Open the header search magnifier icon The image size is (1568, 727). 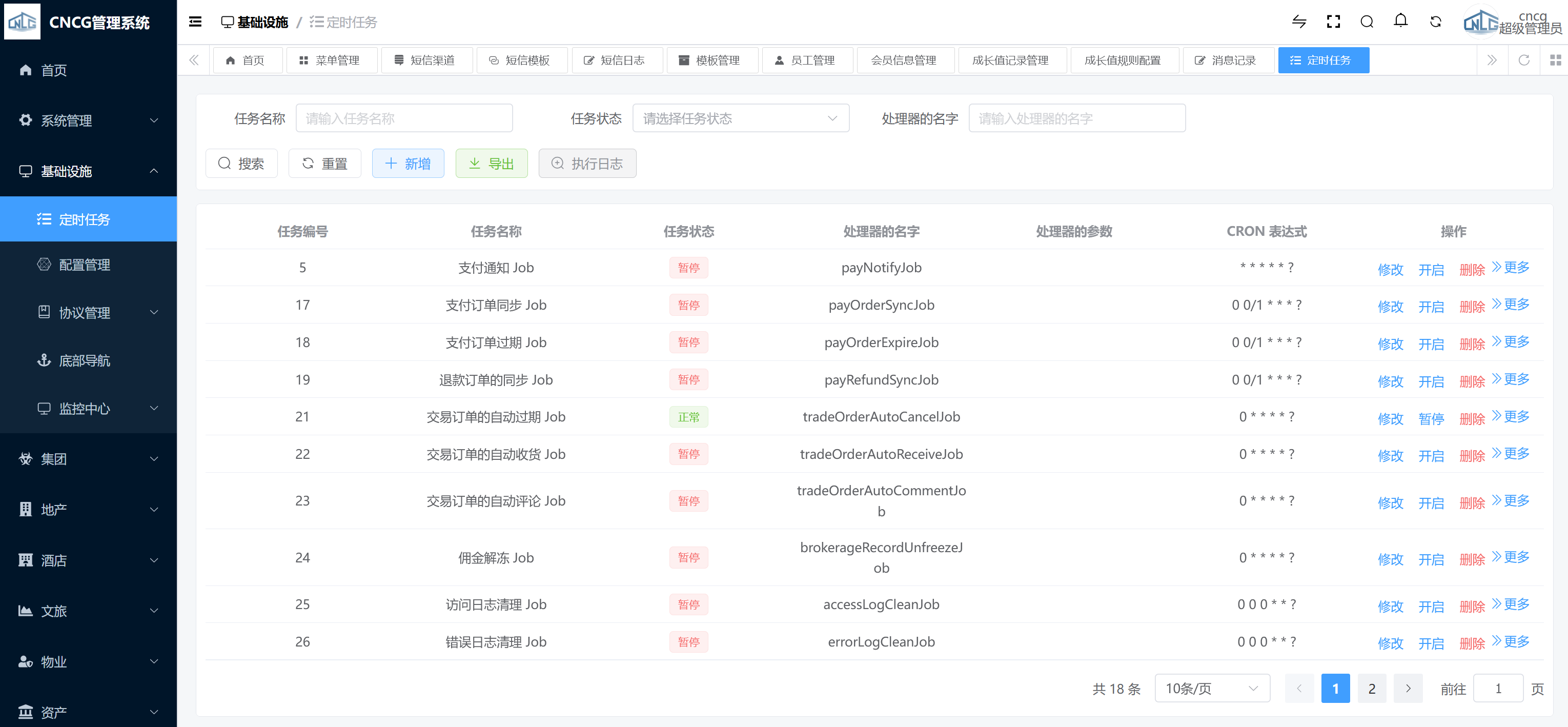(x=1367, y=22)
